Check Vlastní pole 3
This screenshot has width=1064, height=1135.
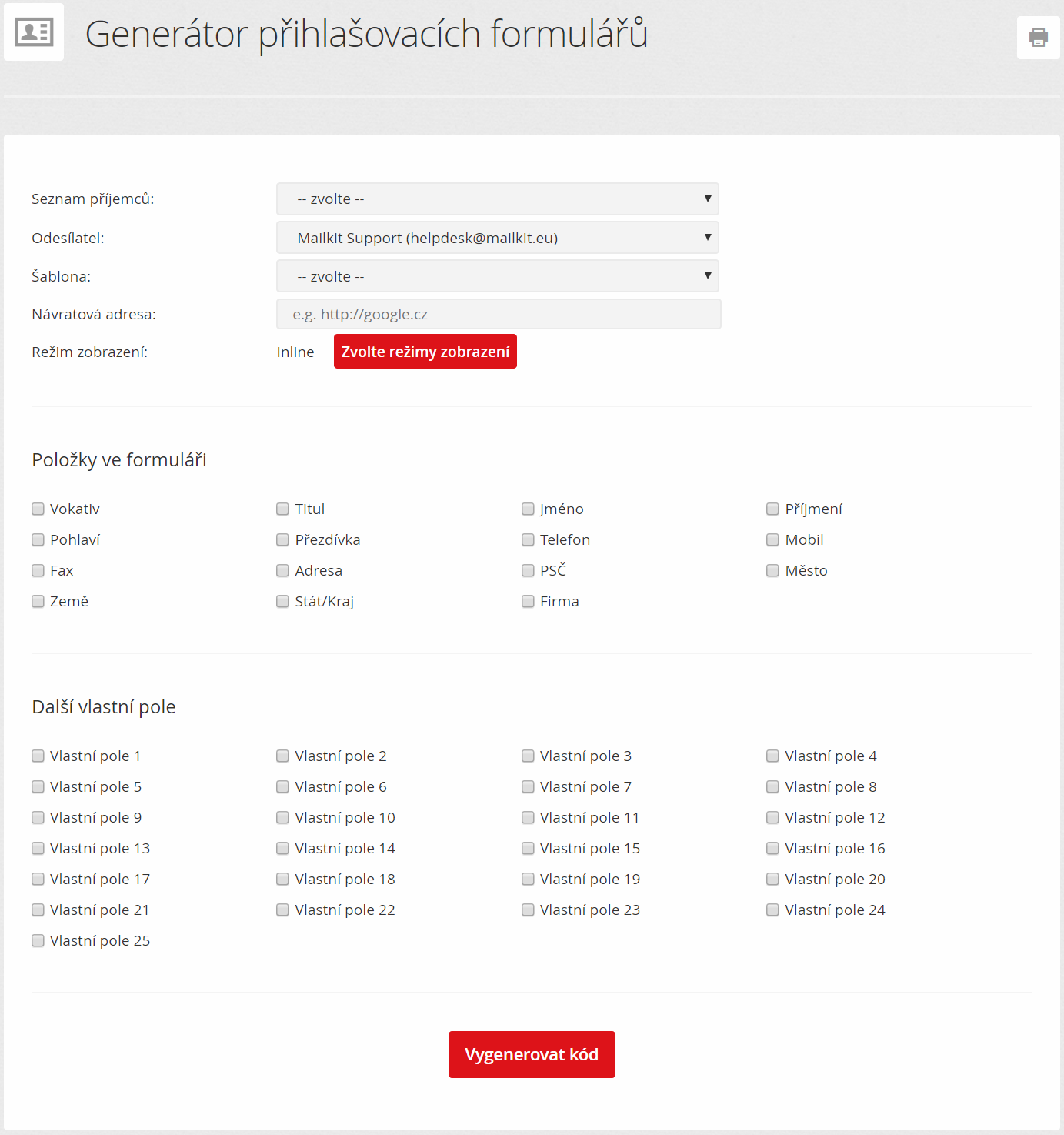click(x=528, y=756)
